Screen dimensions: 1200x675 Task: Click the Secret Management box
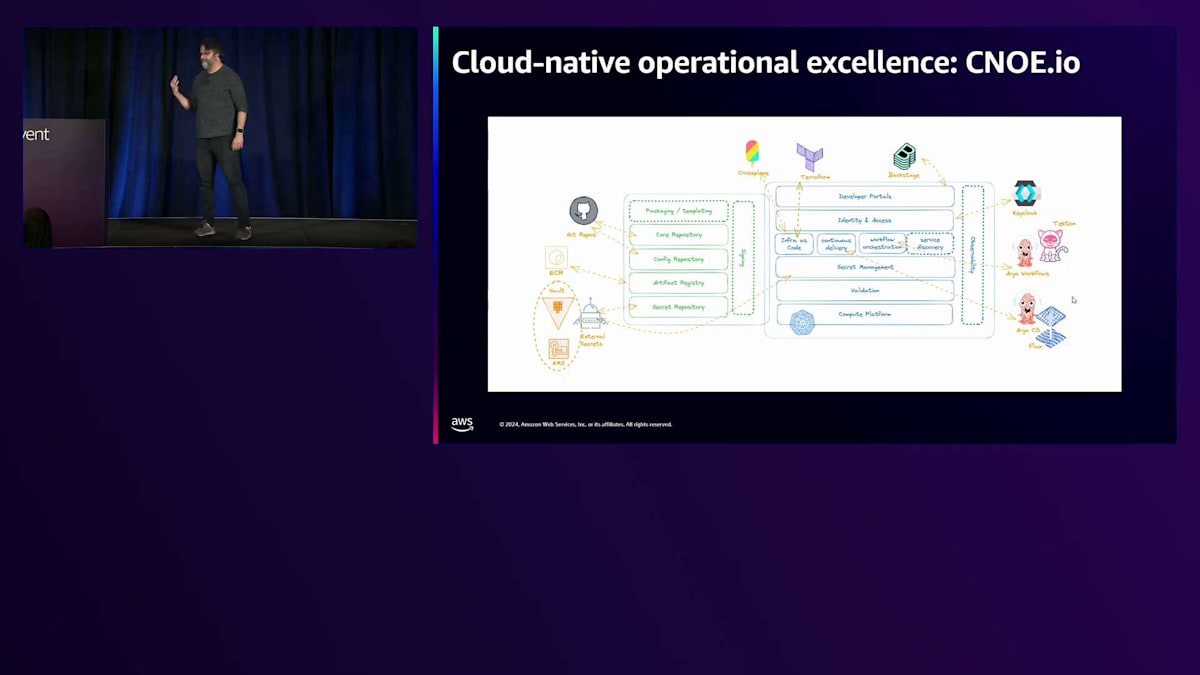coord(865,267)
